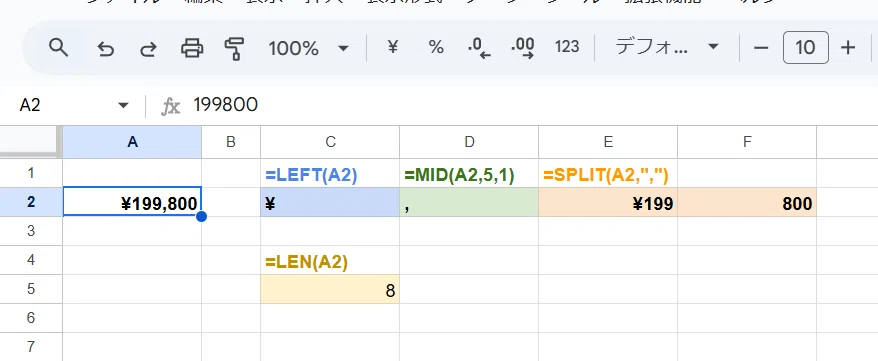Open the print dialog via printer icon
878x361 pixels.
coord(192,48)
